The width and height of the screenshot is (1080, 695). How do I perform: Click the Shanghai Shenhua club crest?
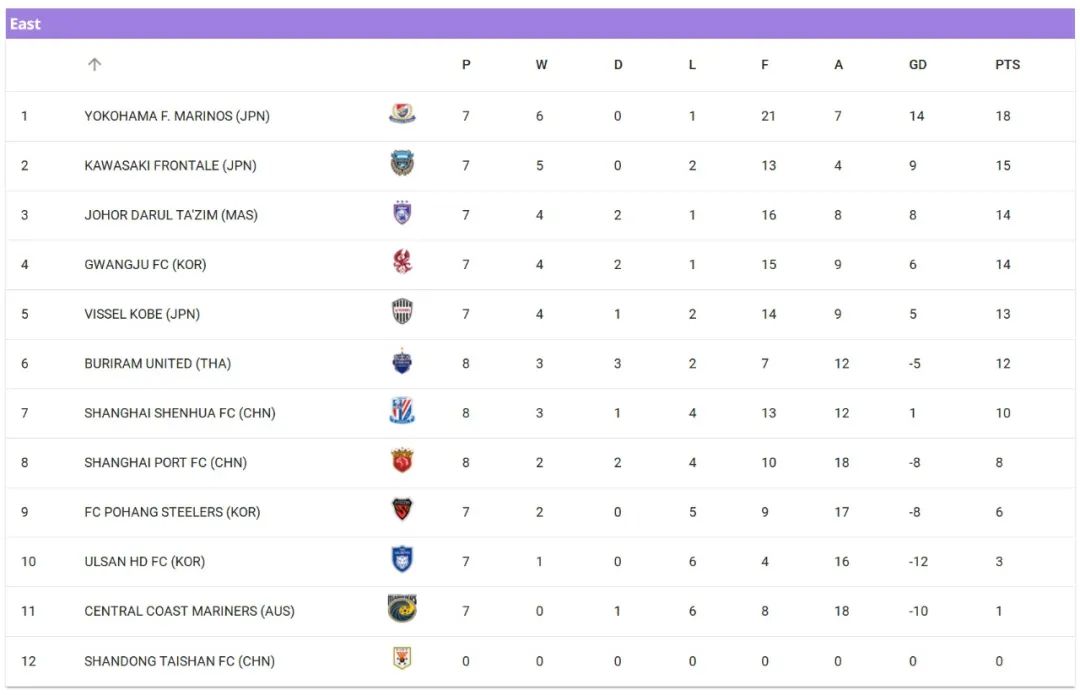[x=402, y=412]
